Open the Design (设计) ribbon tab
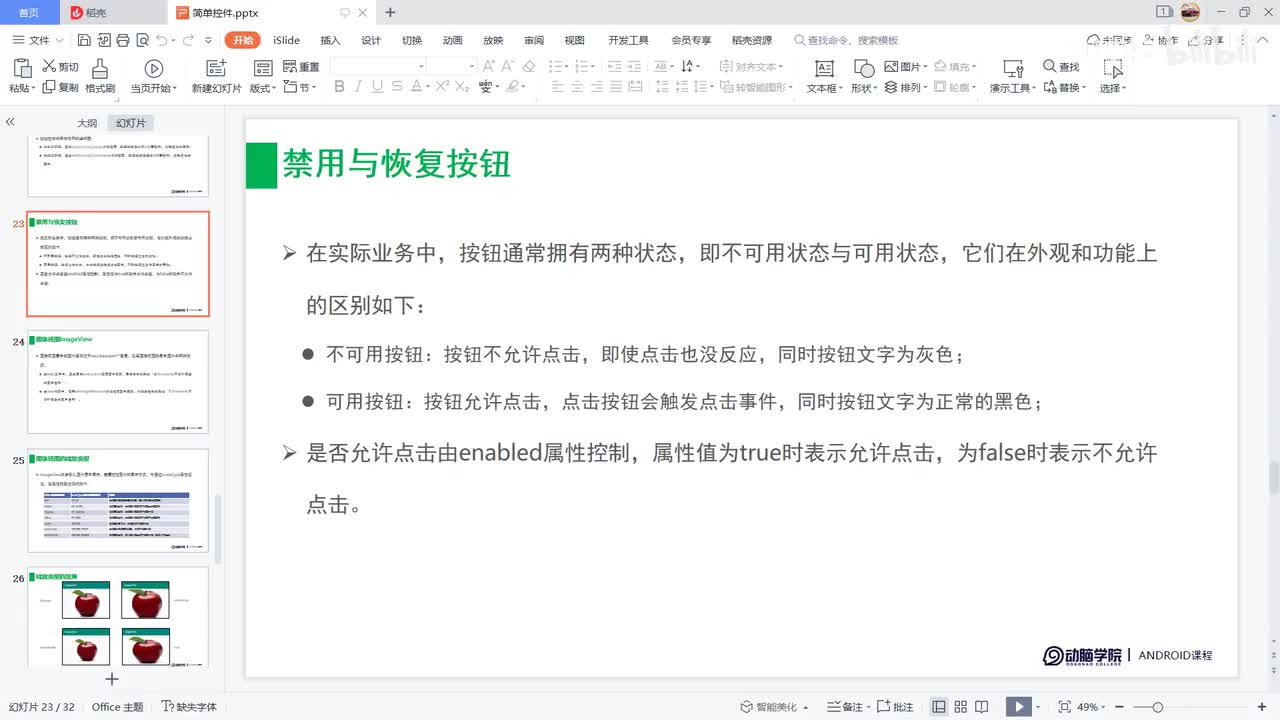Image resolution: width=1280 pixels, height=720 pixels. (x=371, y=40)
